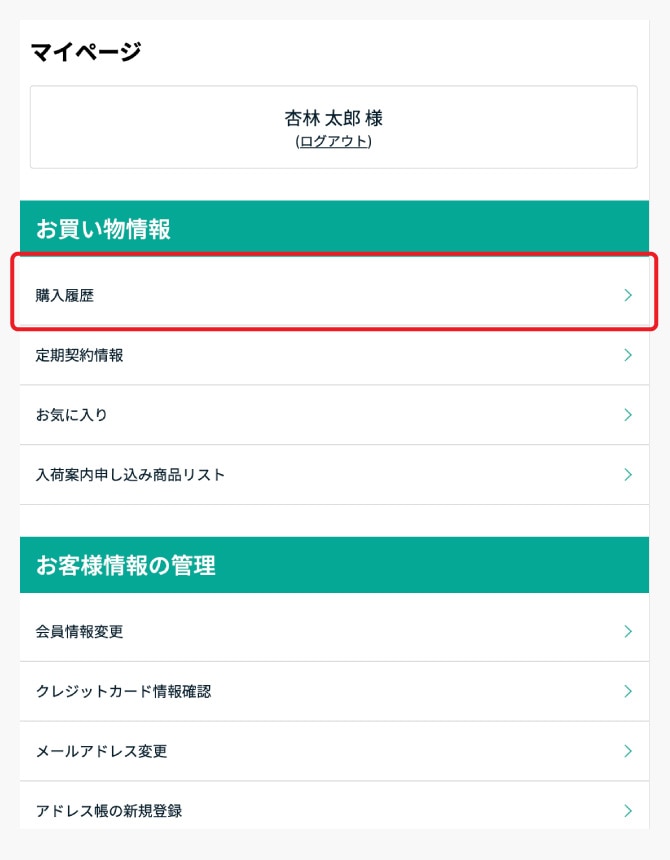Tap the chevron beside クレジットカード情報確認

coord(628,691)
